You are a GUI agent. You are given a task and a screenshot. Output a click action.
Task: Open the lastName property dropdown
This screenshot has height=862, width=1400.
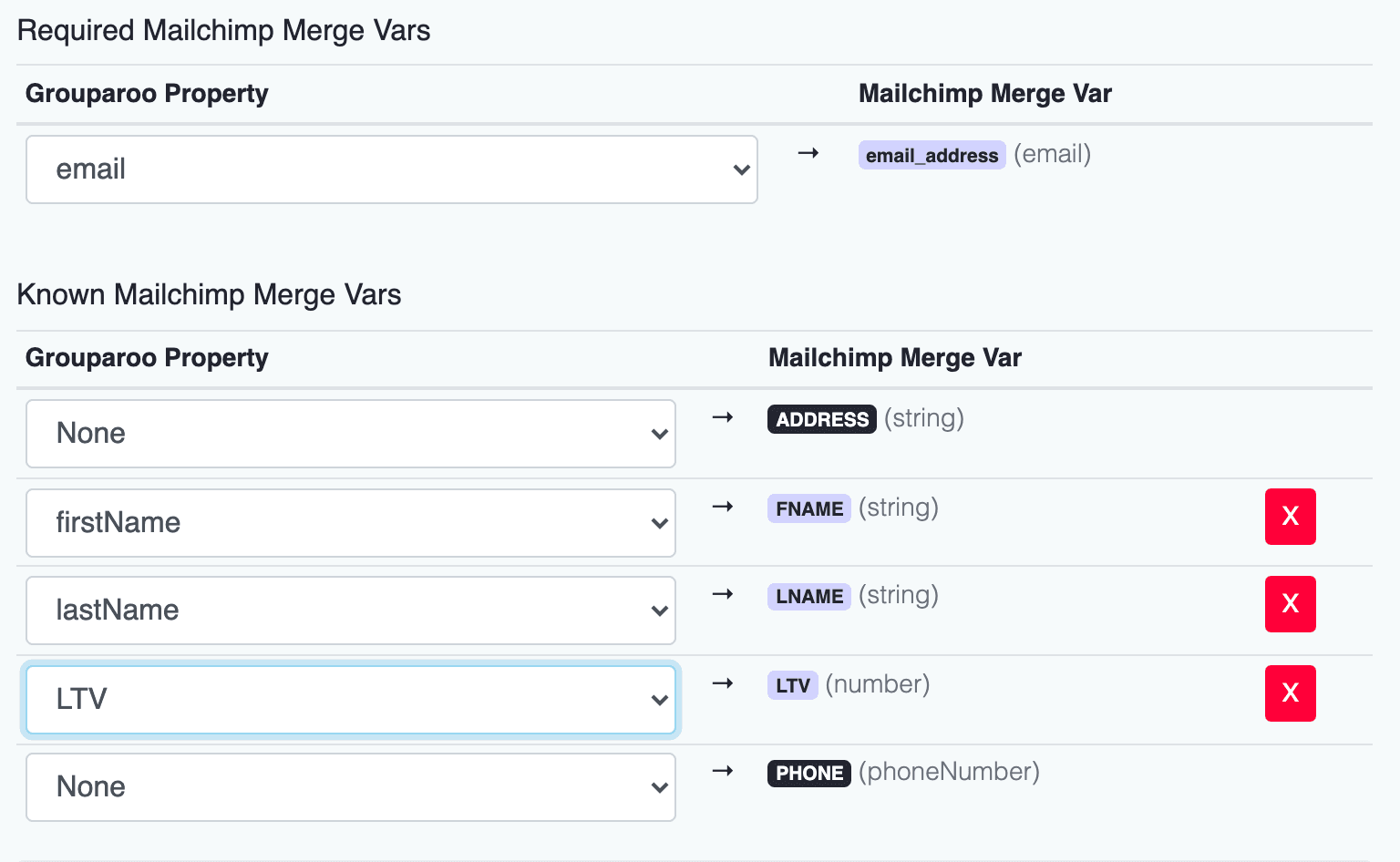click(x=351, y=611)
